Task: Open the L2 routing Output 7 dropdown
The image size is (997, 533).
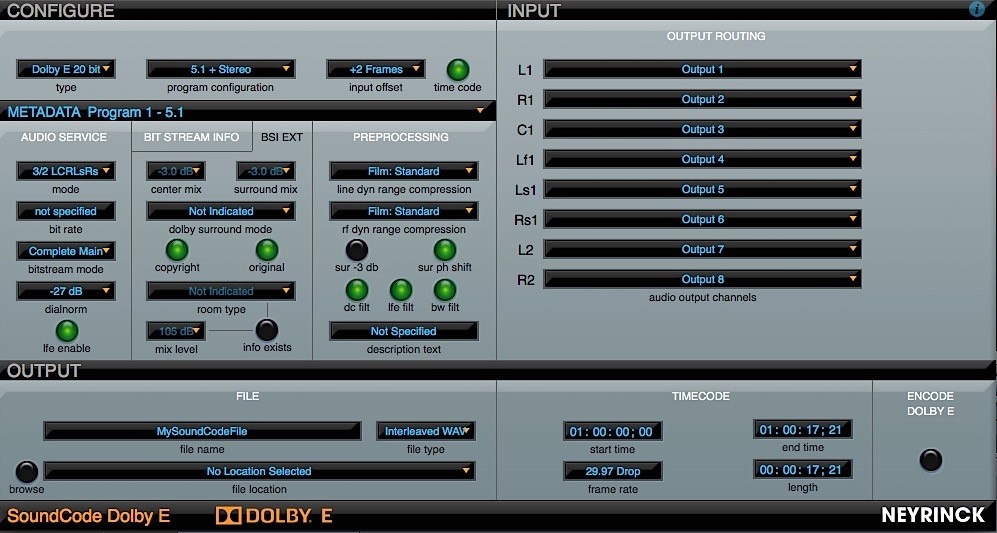Action: [703, 249]
